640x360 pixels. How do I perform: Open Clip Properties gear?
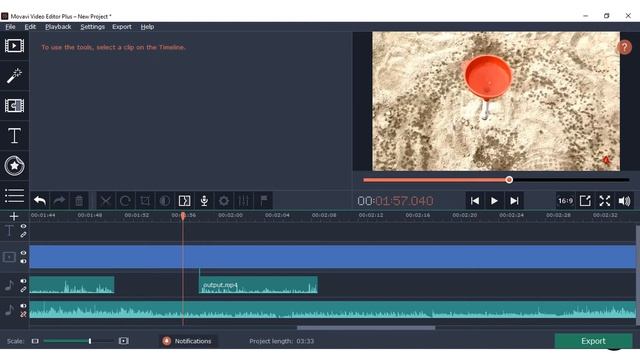tap(224, 201)
